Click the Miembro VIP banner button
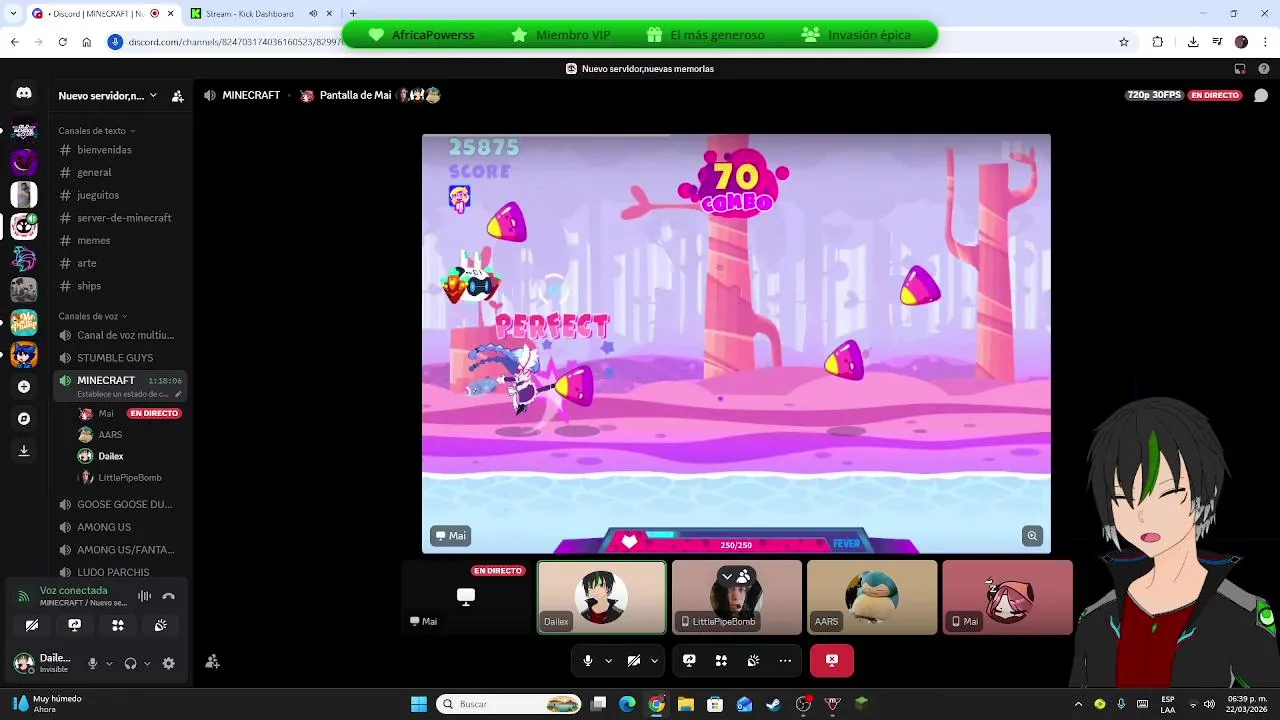1280x720 pixels. point(562,35)
